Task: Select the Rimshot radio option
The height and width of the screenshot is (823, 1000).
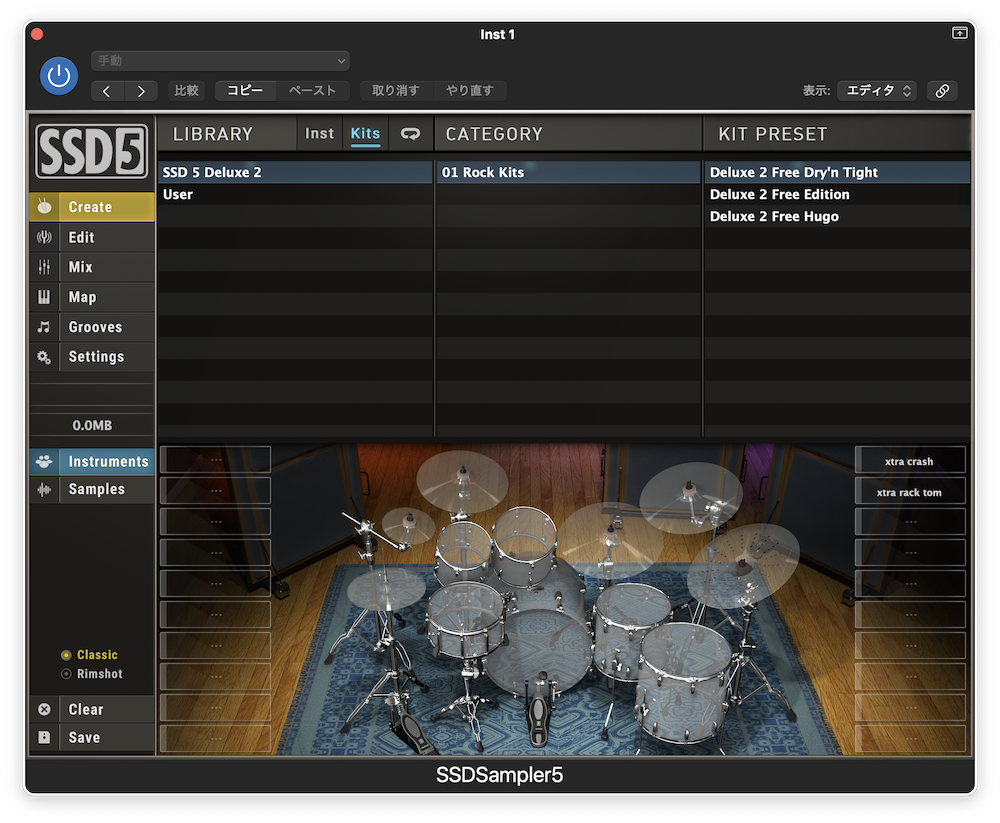Action: coord(92,674)
